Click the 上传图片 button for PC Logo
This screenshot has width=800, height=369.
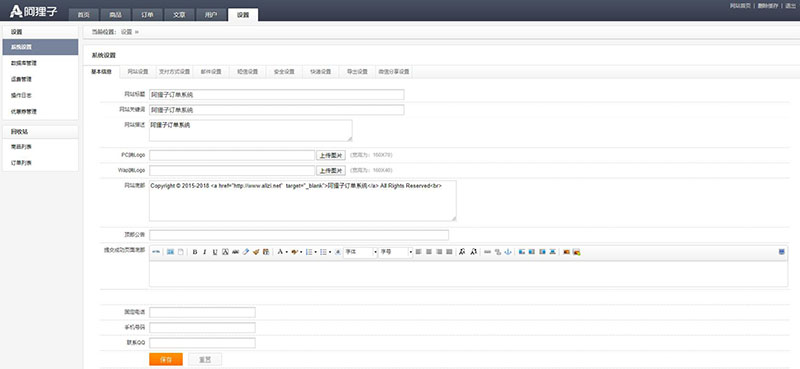click(331, 155)
